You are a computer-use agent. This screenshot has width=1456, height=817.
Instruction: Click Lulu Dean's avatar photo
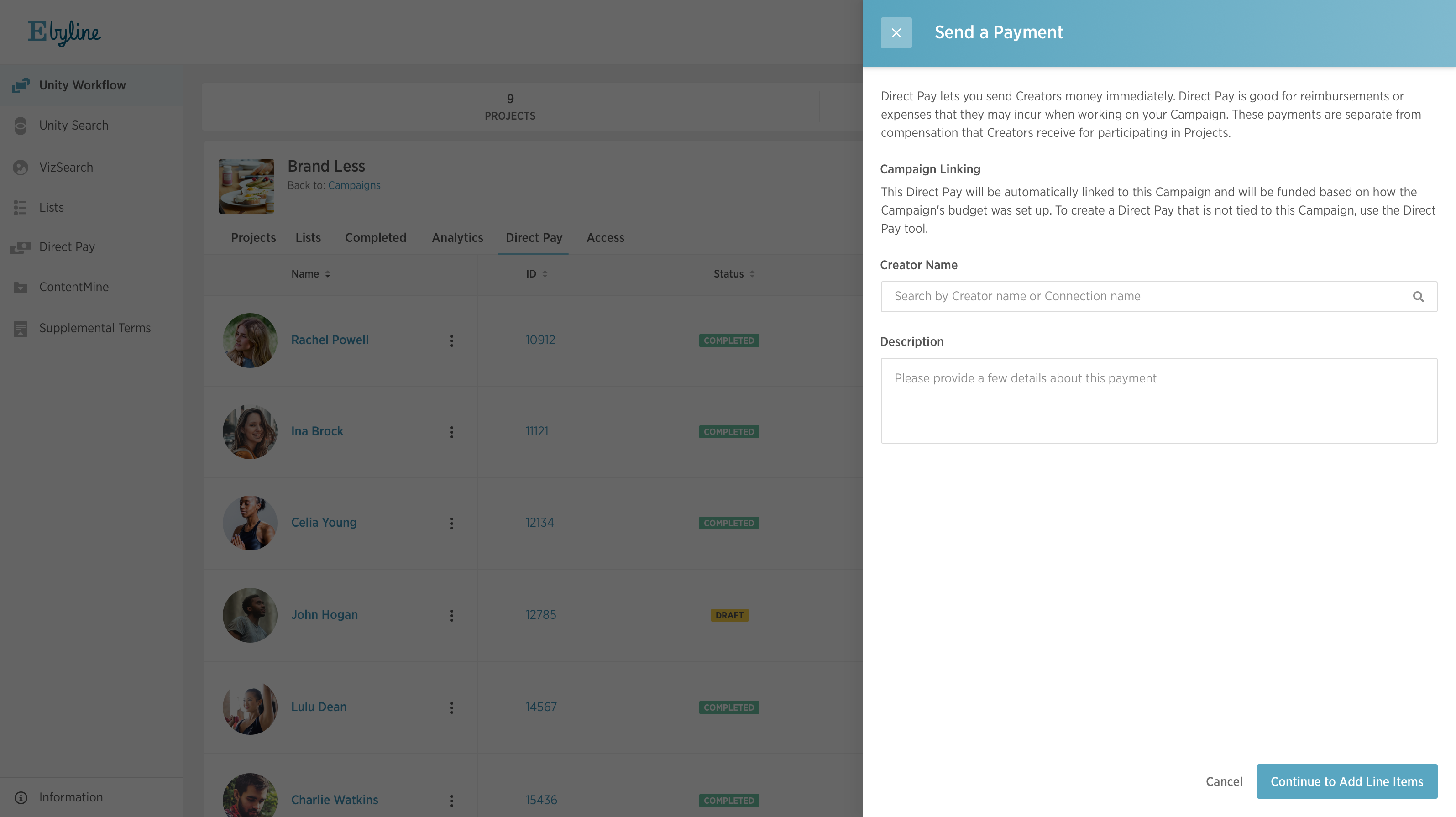tap(250, 707)
